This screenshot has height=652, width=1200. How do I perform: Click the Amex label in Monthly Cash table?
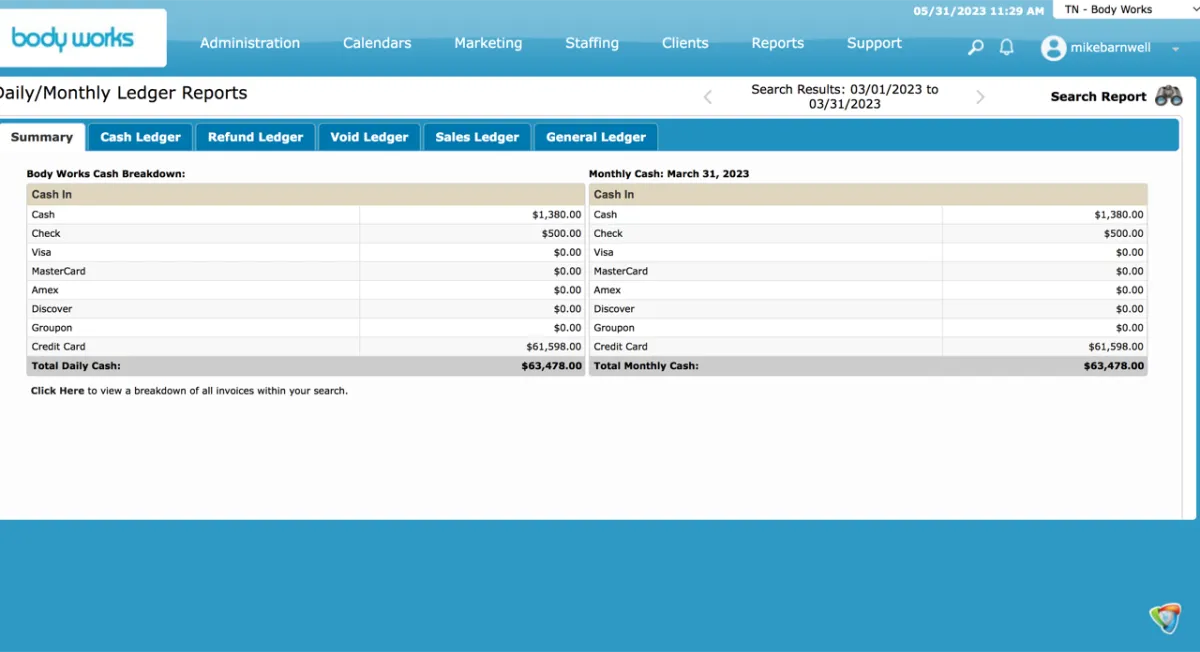[x=607, y=291]
